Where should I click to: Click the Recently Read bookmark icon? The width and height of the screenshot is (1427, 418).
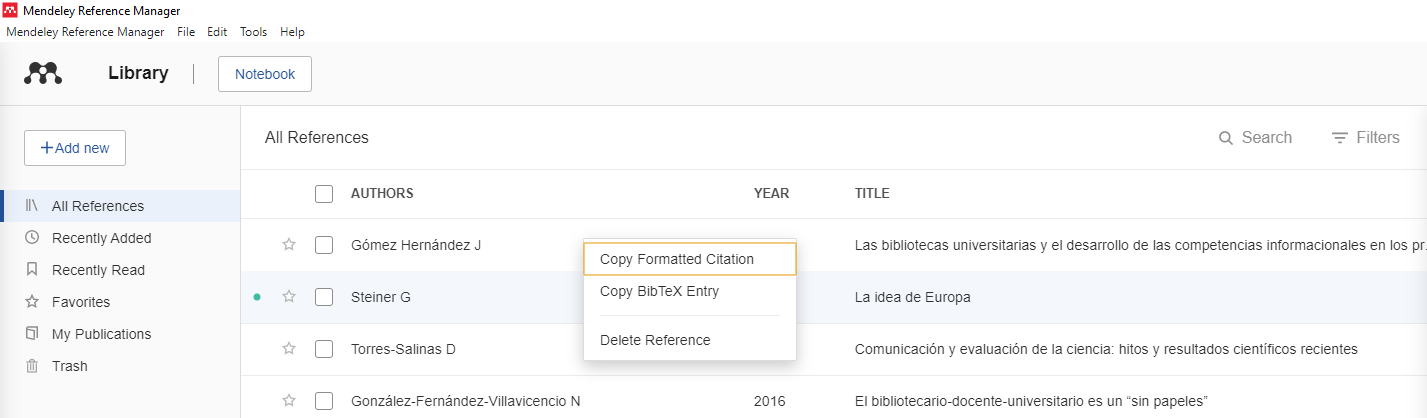click(x=32, y=270)
